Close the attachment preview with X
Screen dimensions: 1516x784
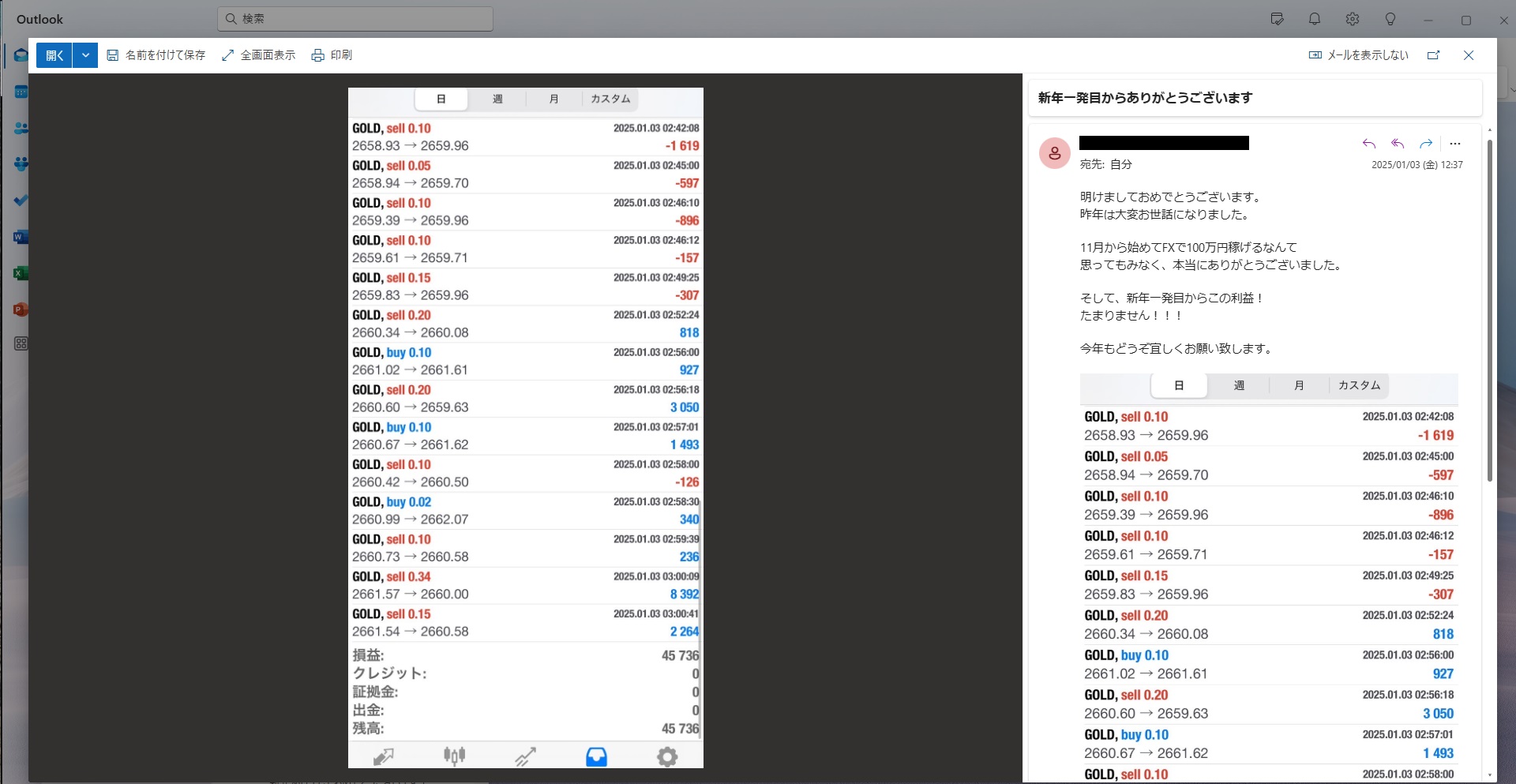point(1469,55)
